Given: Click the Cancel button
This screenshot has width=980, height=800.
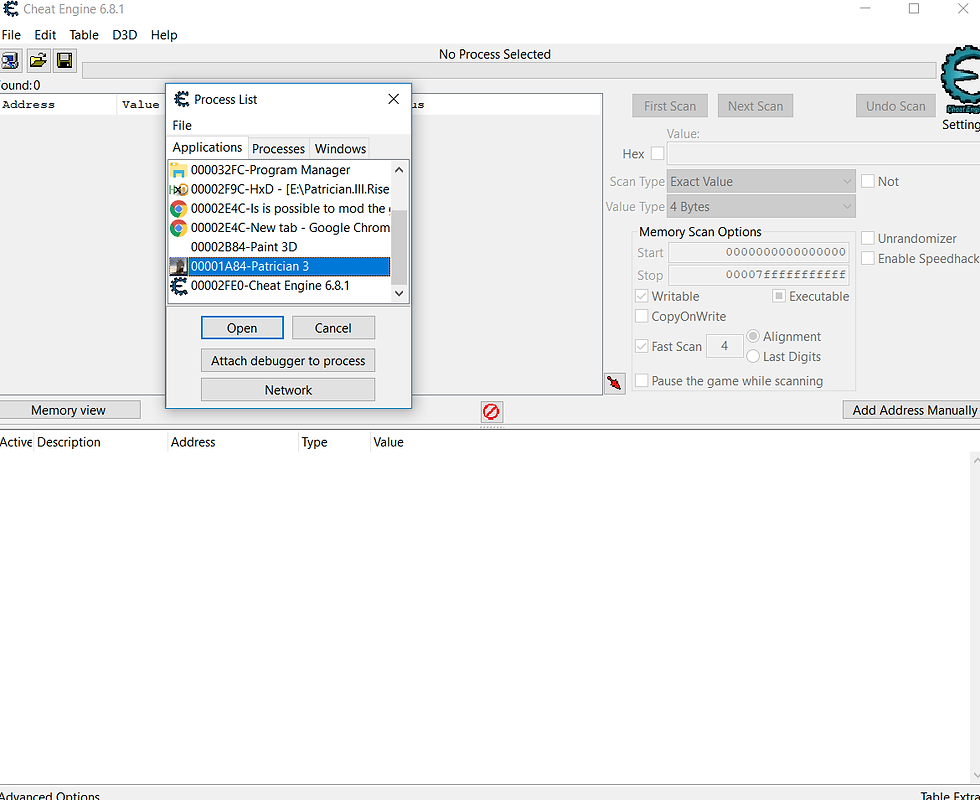Looking at the screenshot, I should click(333, 328).
